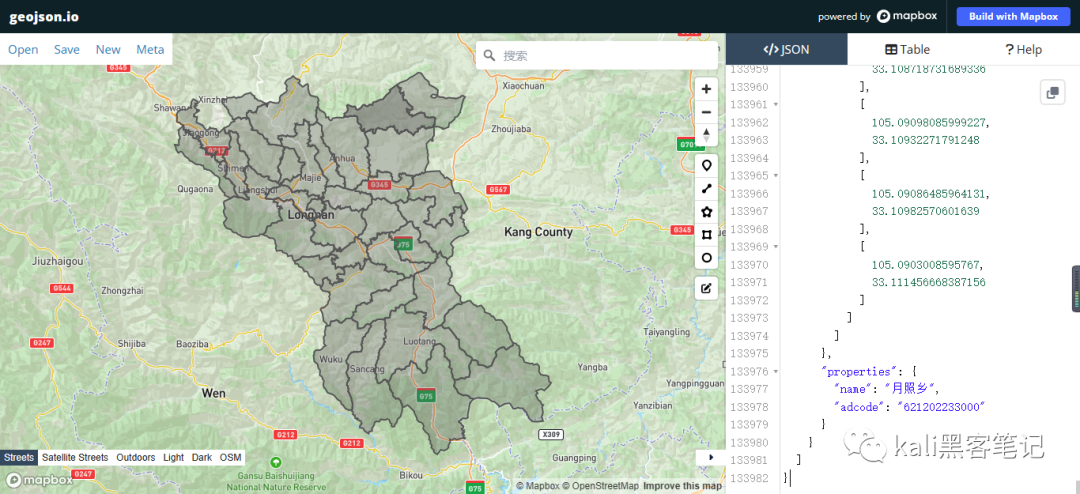Image resolution: width=1080 pixels, height=494 pixels.
Task: Click the Longnan city label on the map
Action: point(310,216)
